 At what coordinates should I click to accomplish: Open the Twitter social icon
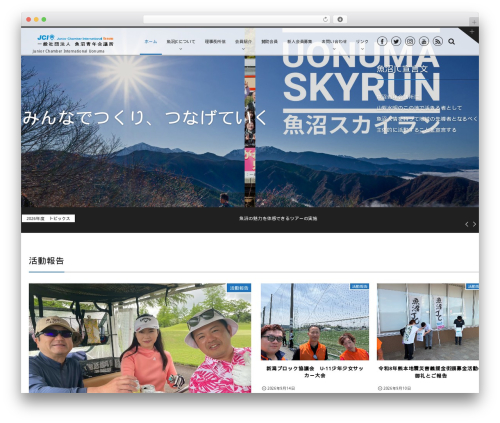click(x=396, y=41)
